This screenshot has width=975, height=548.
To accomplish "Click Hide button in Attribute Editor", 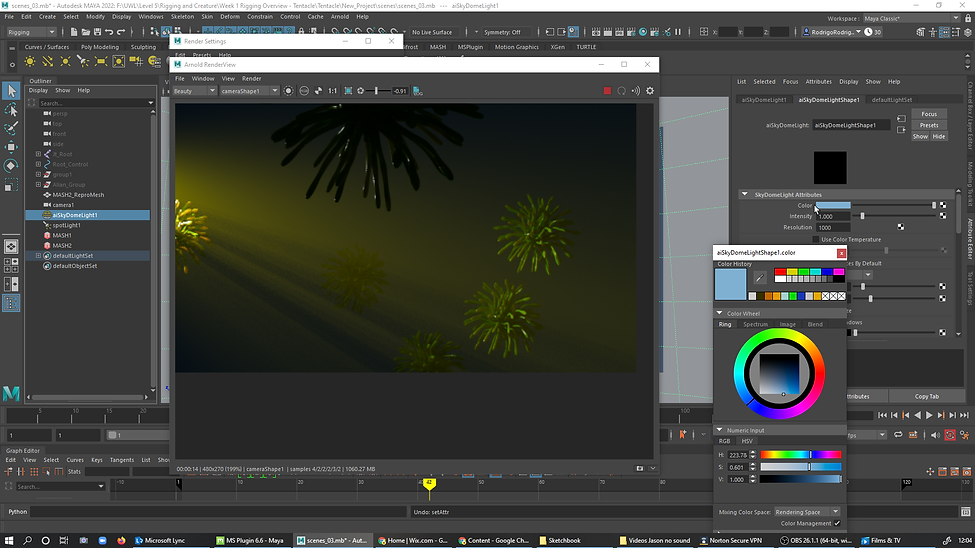I will pyautogui.click(x=938, y=136).
